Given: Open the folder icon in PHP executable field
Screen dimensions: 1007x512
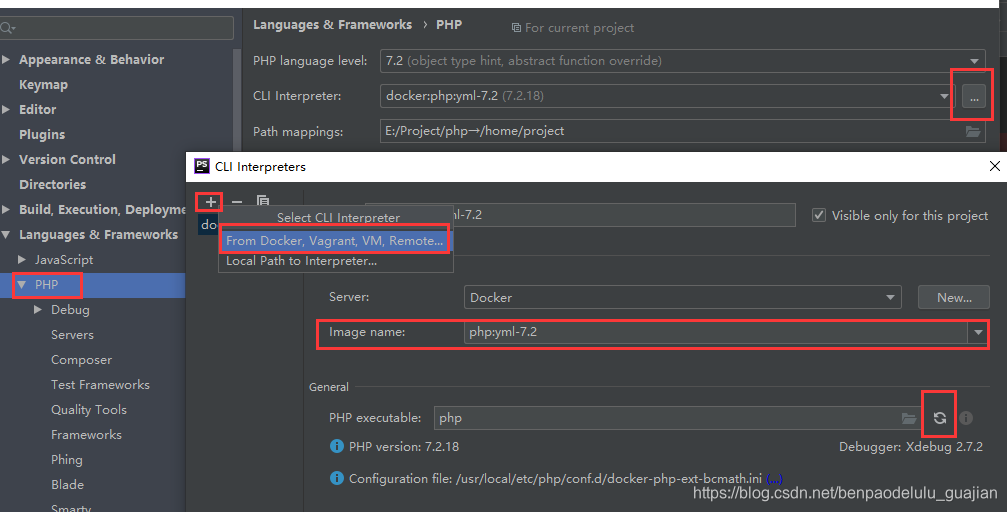Looking at the screenshot, I should coord(909,418).
